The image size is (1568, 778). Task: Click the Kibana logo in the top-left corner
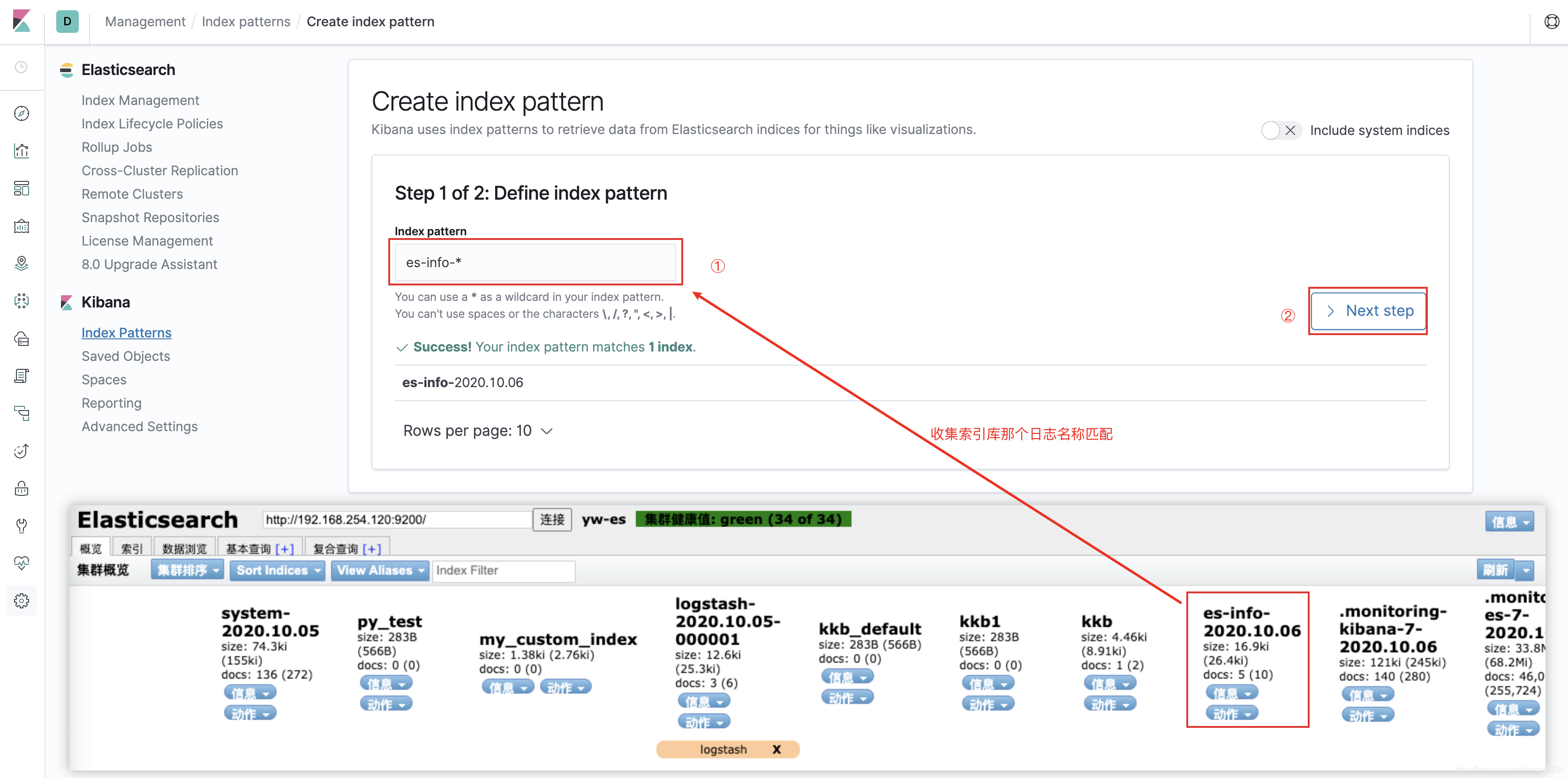click(x=21, y=21)
